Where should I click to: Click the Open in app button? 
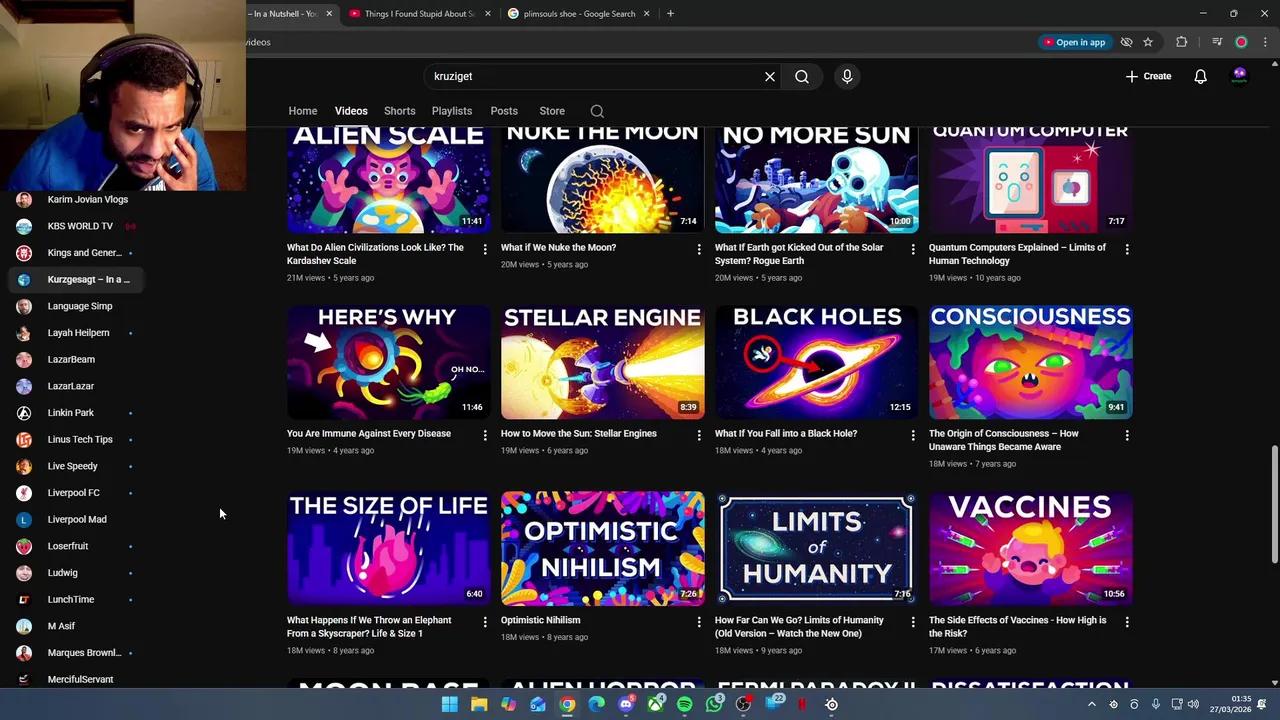pos(1073,42)
